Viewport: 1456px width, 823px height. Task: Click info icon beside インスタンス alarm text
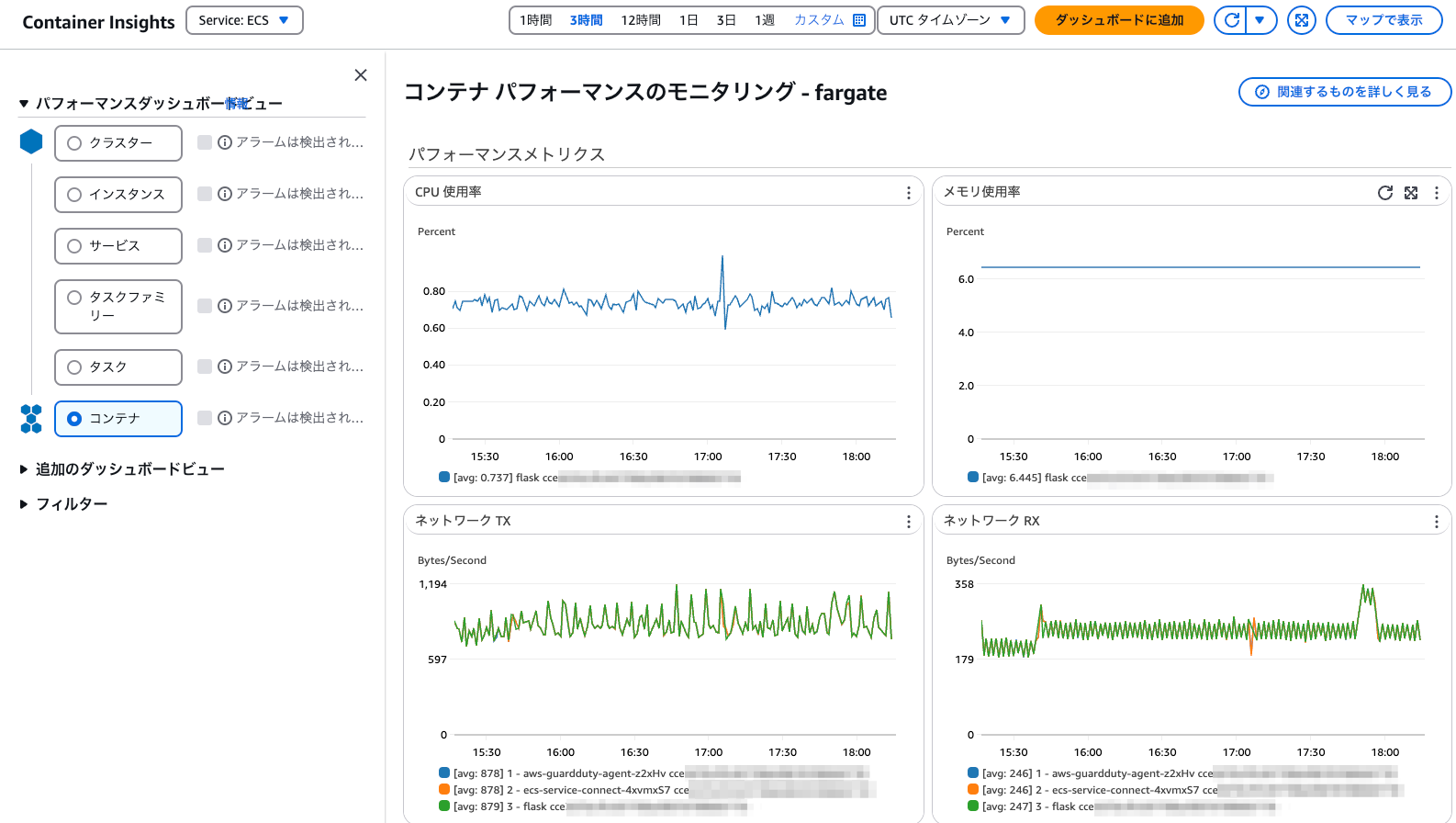pyautogui.click(x=225, y=194)
